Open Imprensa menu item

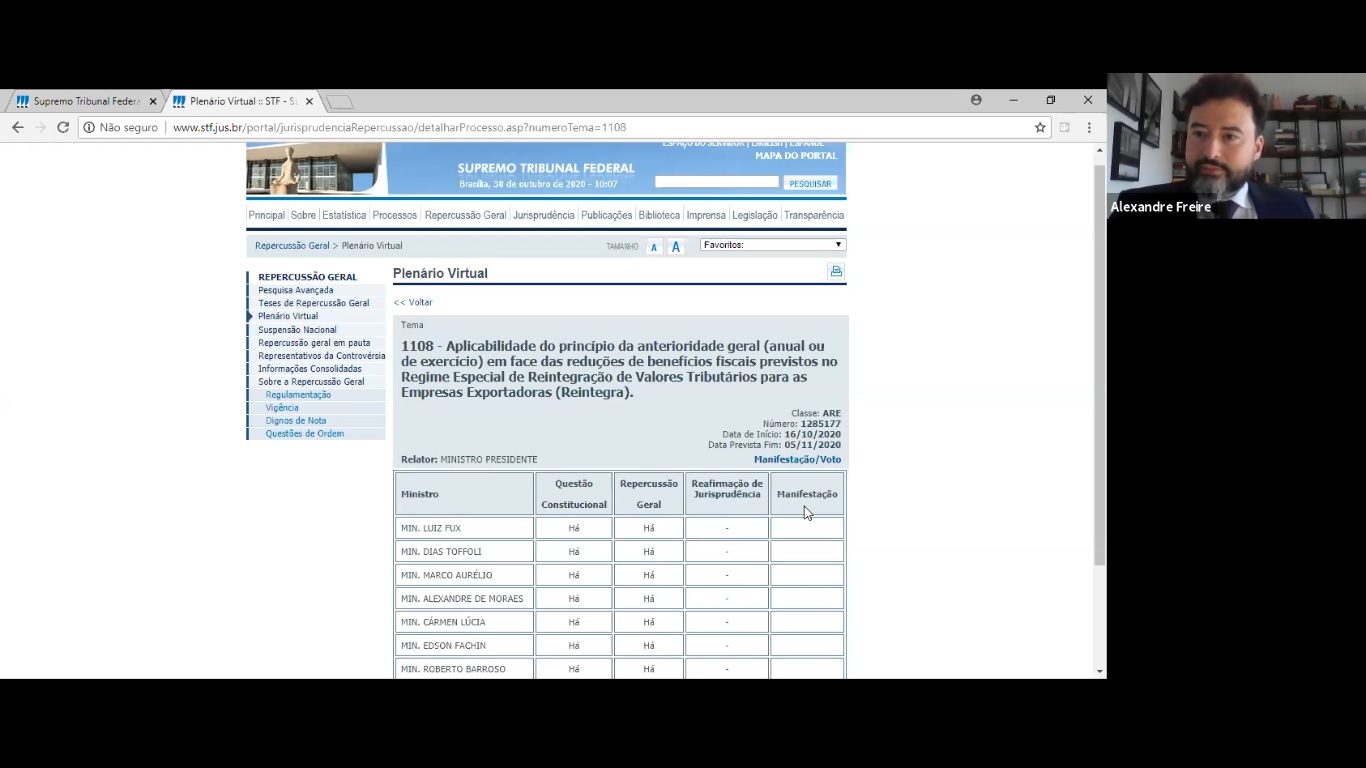[706, 215]
